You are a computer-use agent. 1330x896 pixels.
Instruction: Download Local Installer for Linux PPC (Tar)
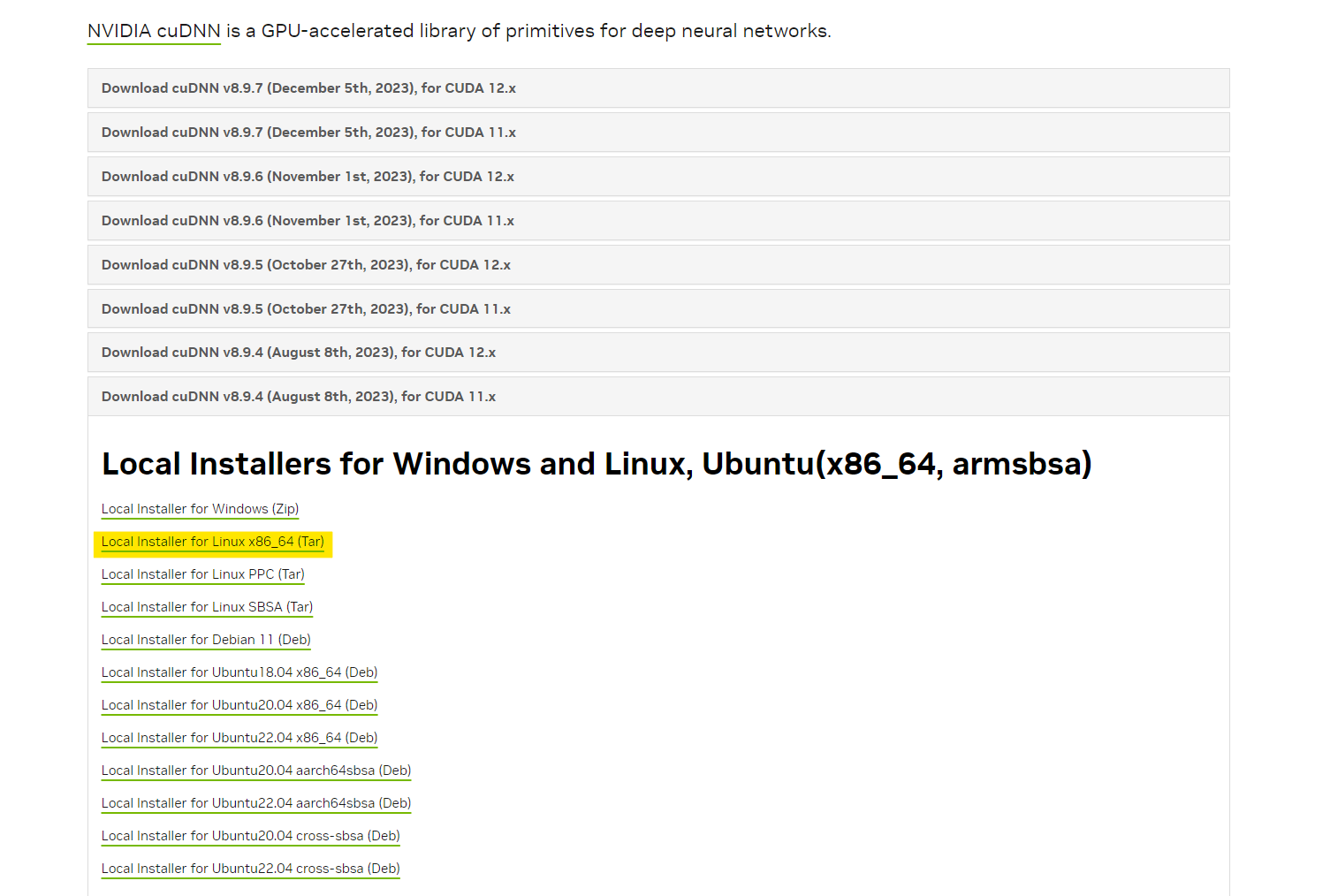[203, 574]
